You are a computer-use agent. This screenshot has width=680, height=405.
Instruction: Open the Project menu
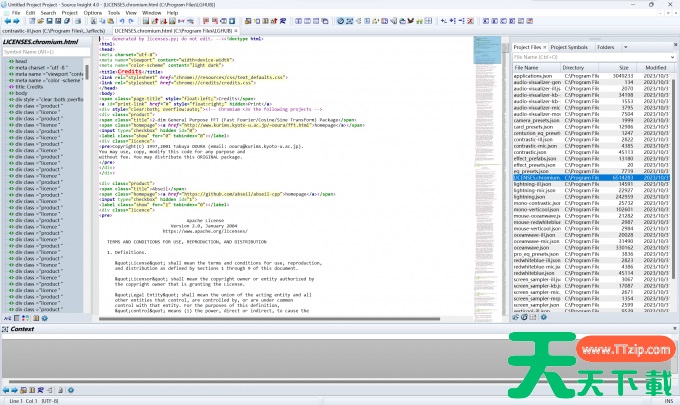pos(70,12)
